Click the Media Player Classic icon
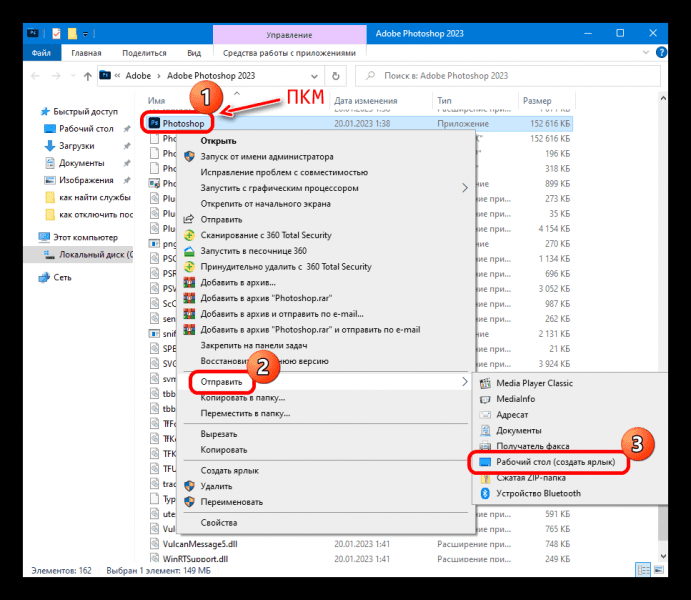Screen dimensions: 691x600 pyautogui.click(x=485, y=383)
